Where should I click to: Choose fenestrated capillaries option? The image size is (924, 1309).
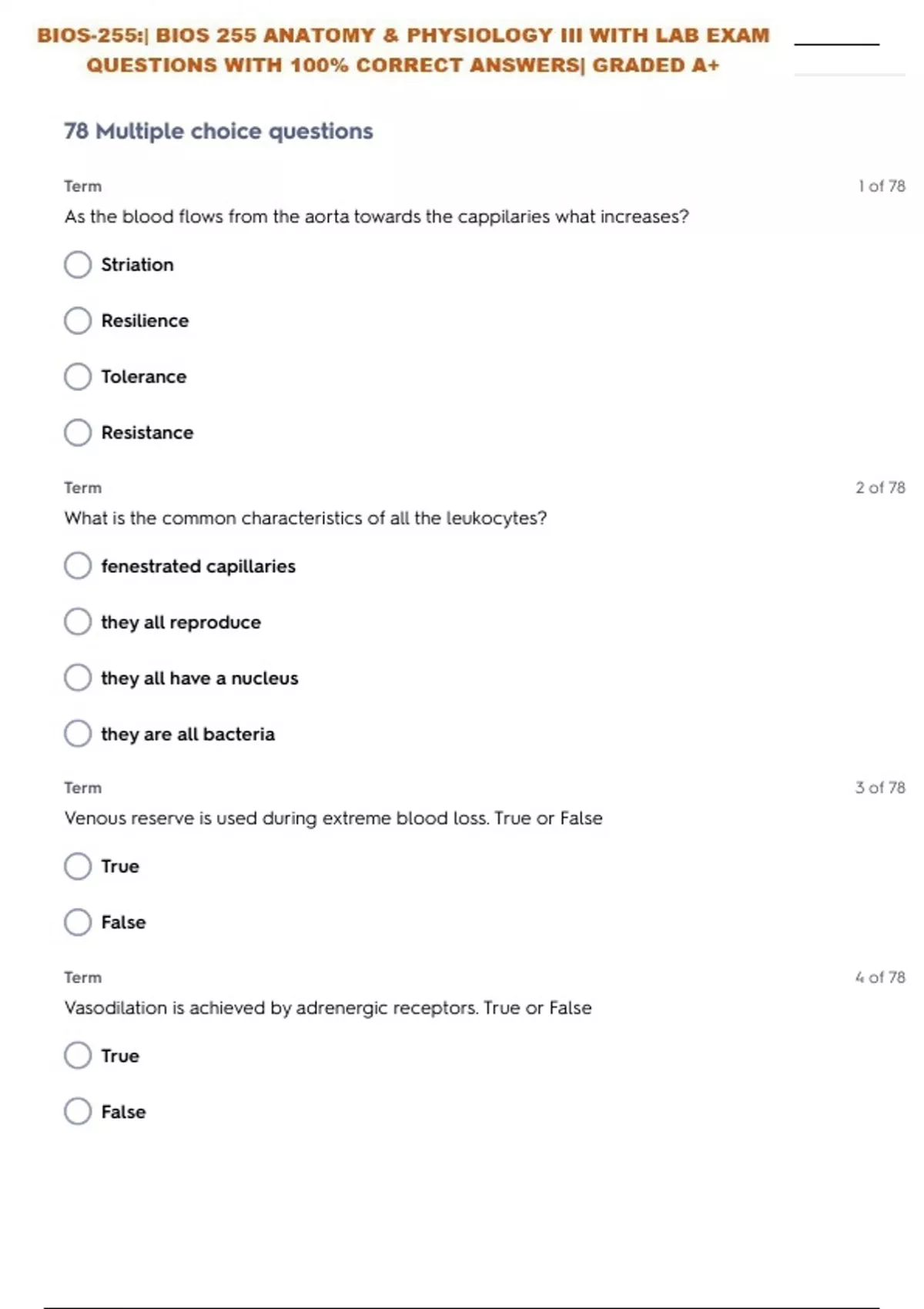tap(78, 566)
